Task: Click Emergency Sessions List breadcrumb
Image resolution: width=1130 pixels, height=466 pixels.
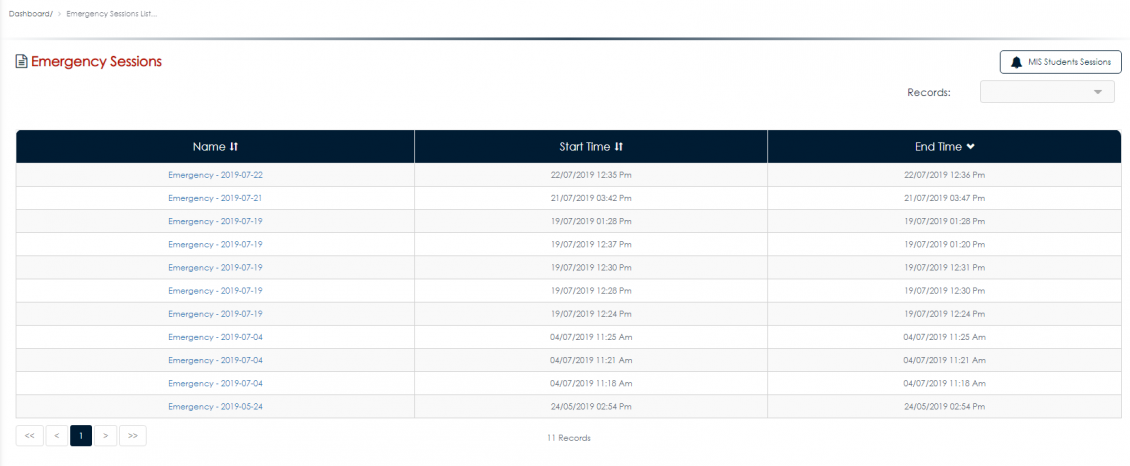Action: pos(111,14)
